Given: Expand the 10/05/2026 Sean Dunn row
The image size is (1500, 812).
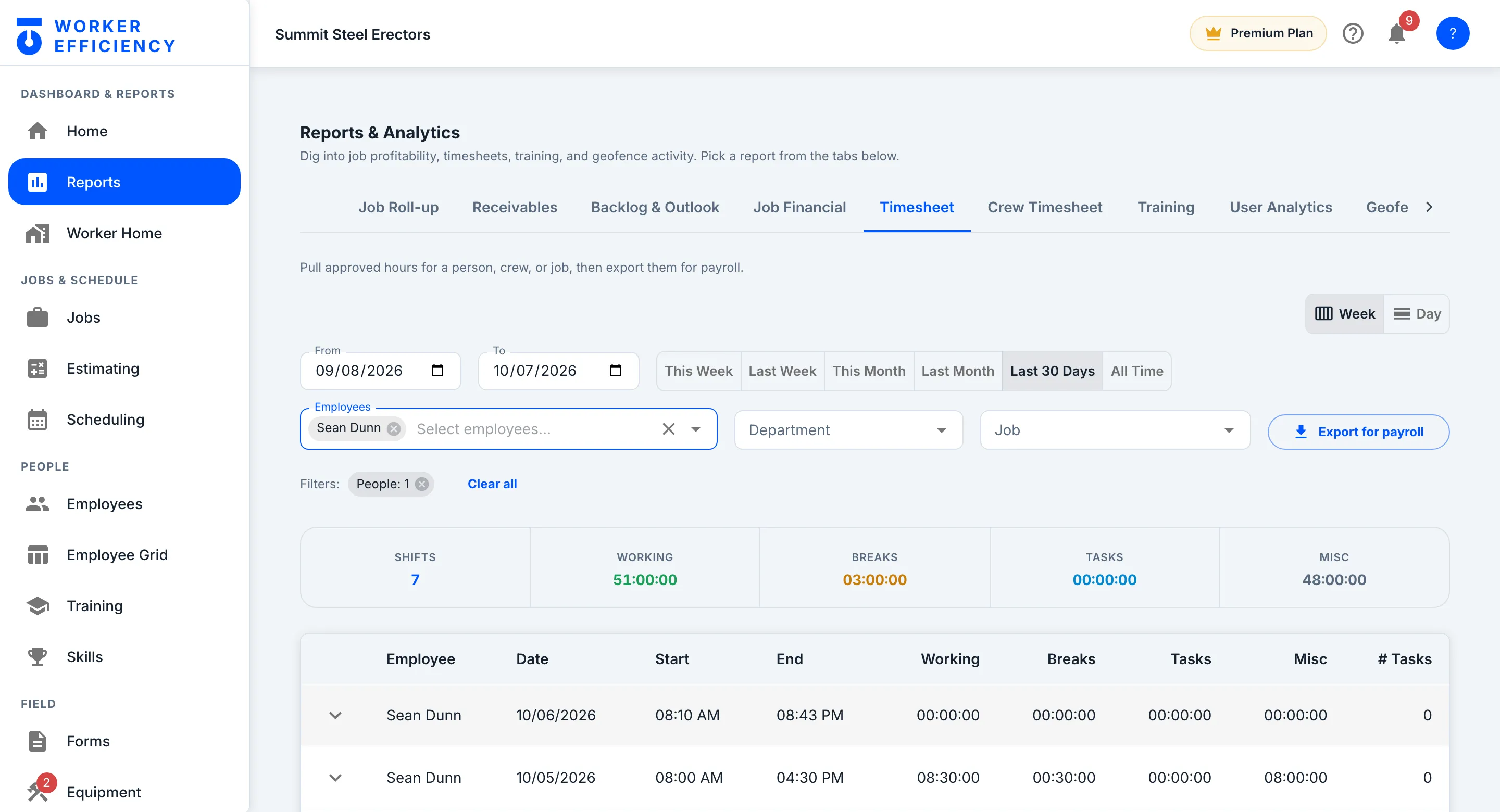Looking at the screenshot, I should (335, 778).
